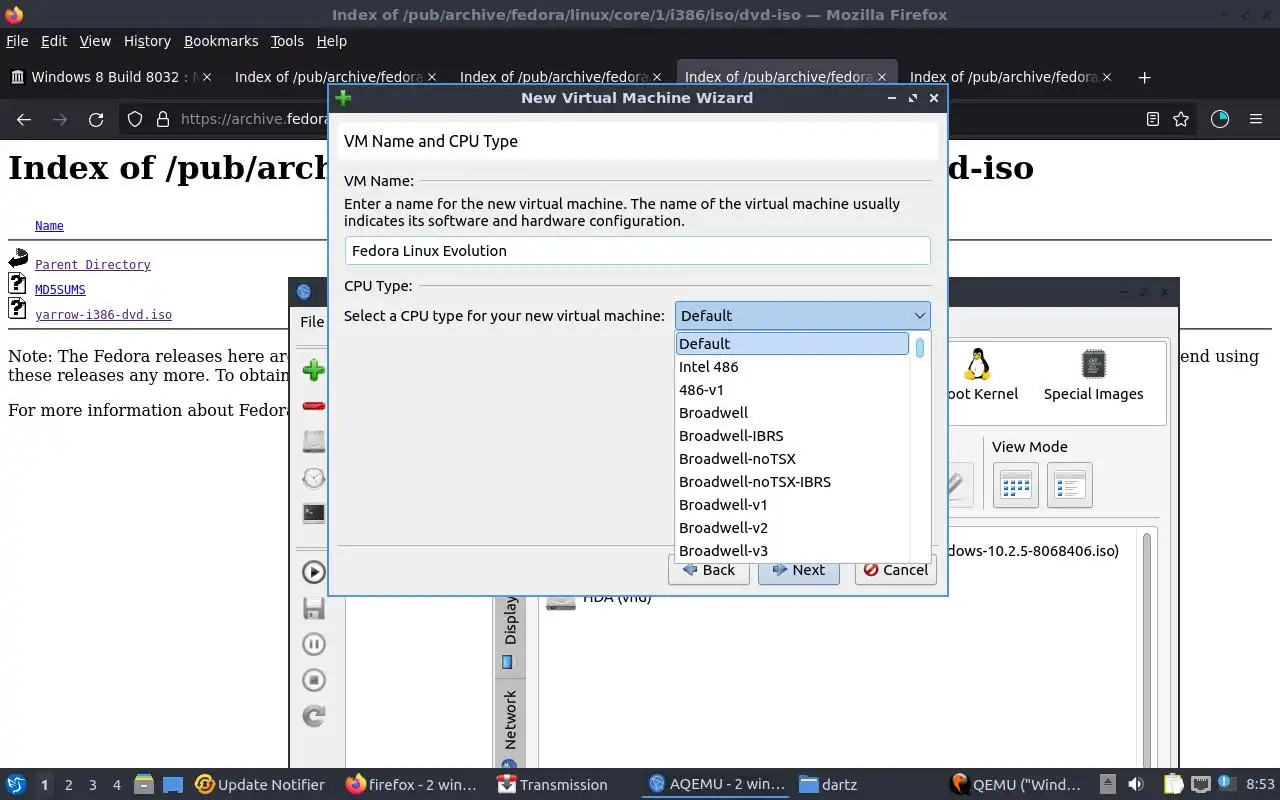Switch to workspace 2 in the taskbar
Screen dimensions: 1280x800
tap(68, 785)
